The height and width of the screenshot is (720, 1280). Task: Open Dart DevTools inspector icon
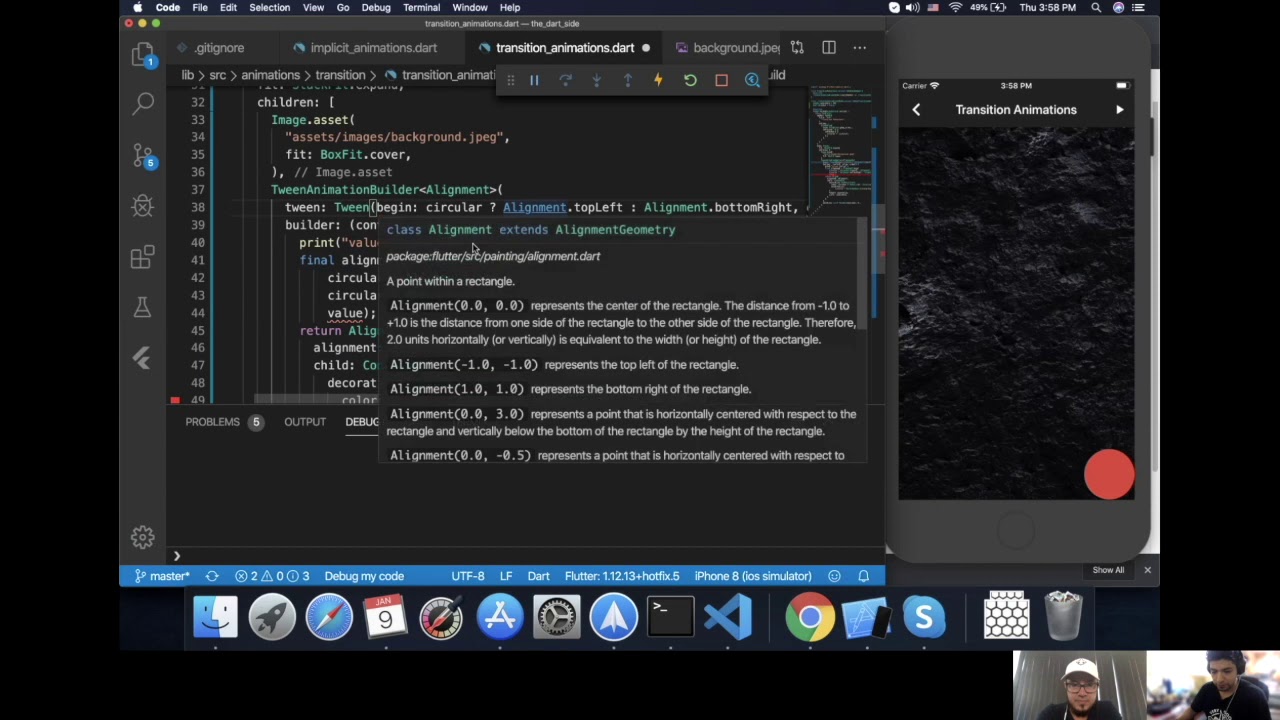pos(752,80)
